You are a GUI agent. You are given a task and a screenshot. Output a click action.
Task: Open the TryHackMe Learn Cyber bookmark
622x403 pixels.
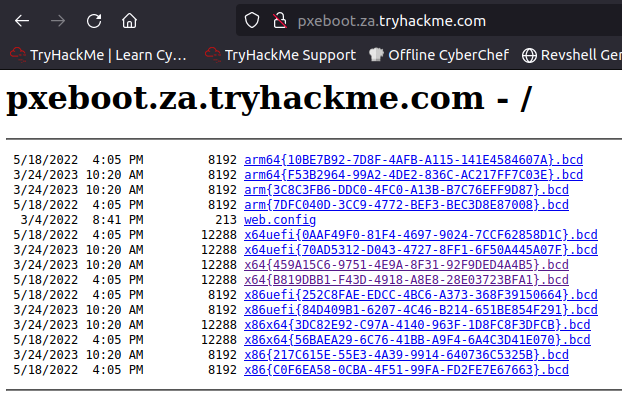pyautogui.click(x=98, y=55)
